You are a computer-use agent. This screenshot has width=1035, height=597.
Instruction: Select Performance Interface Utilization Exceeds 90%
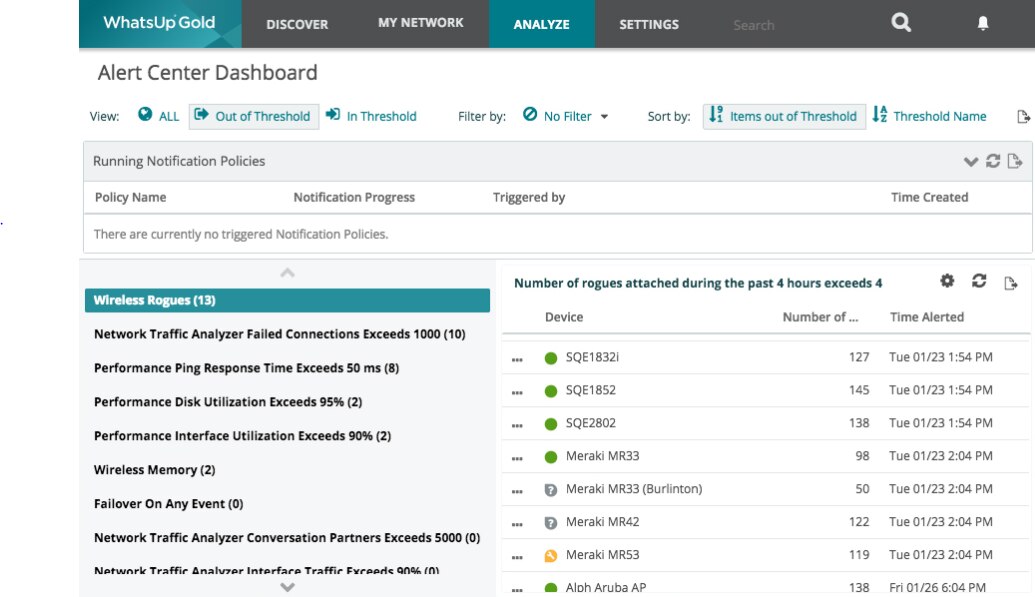tap(242, 436)
